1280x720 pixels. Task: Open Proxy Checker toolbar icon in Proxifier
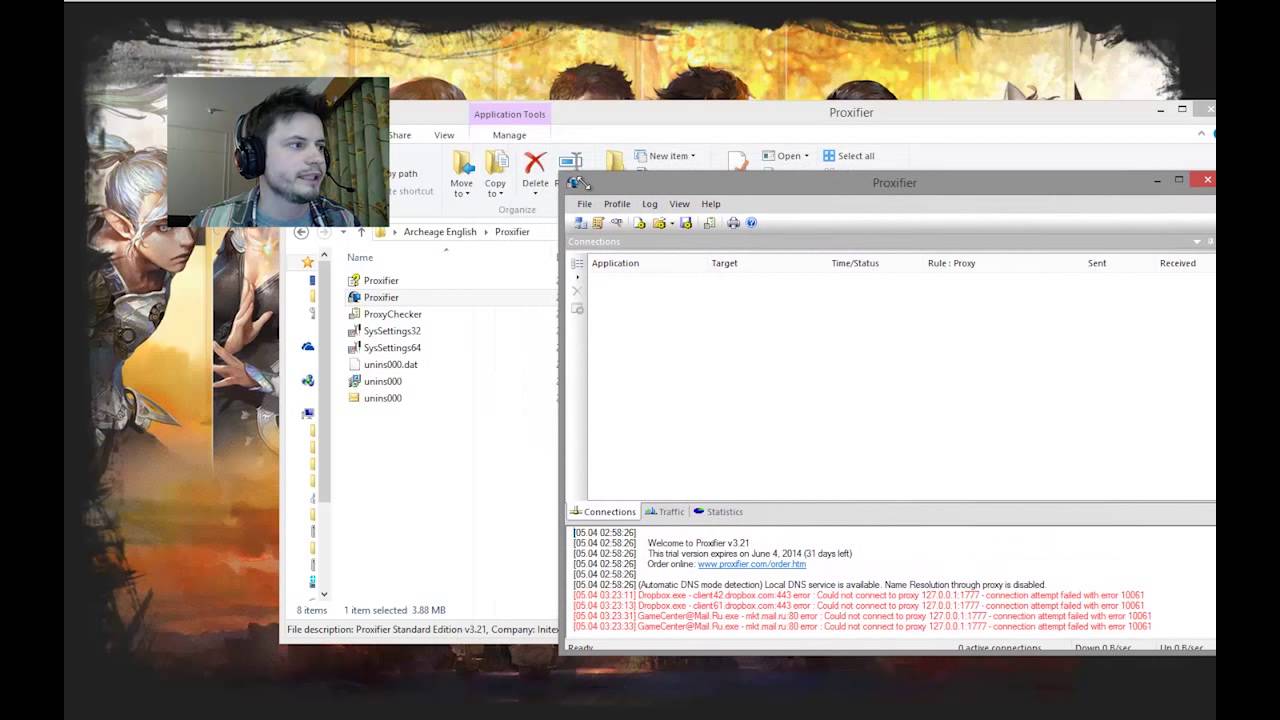tap(709, 223)
